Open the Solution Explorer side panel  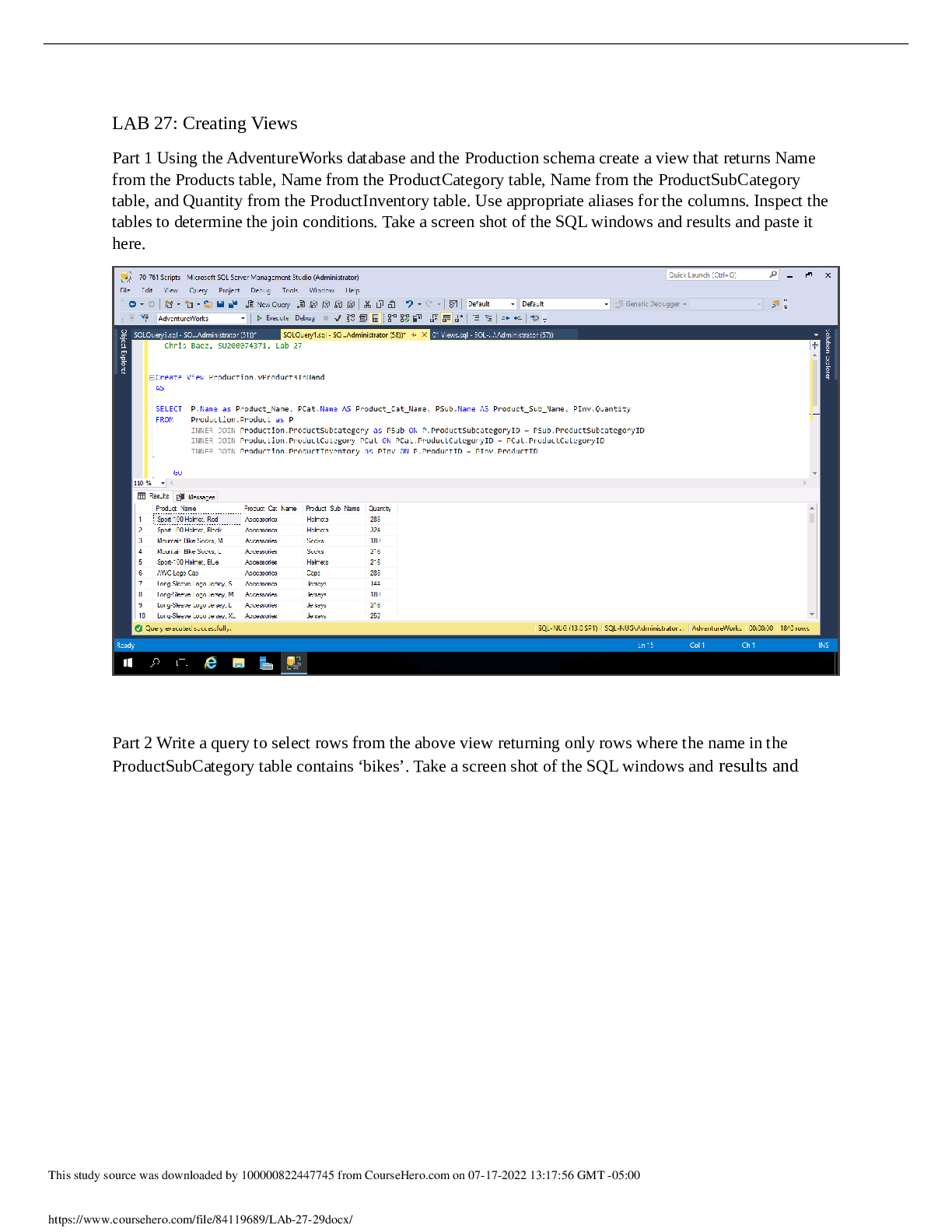(x=828, y=354)
